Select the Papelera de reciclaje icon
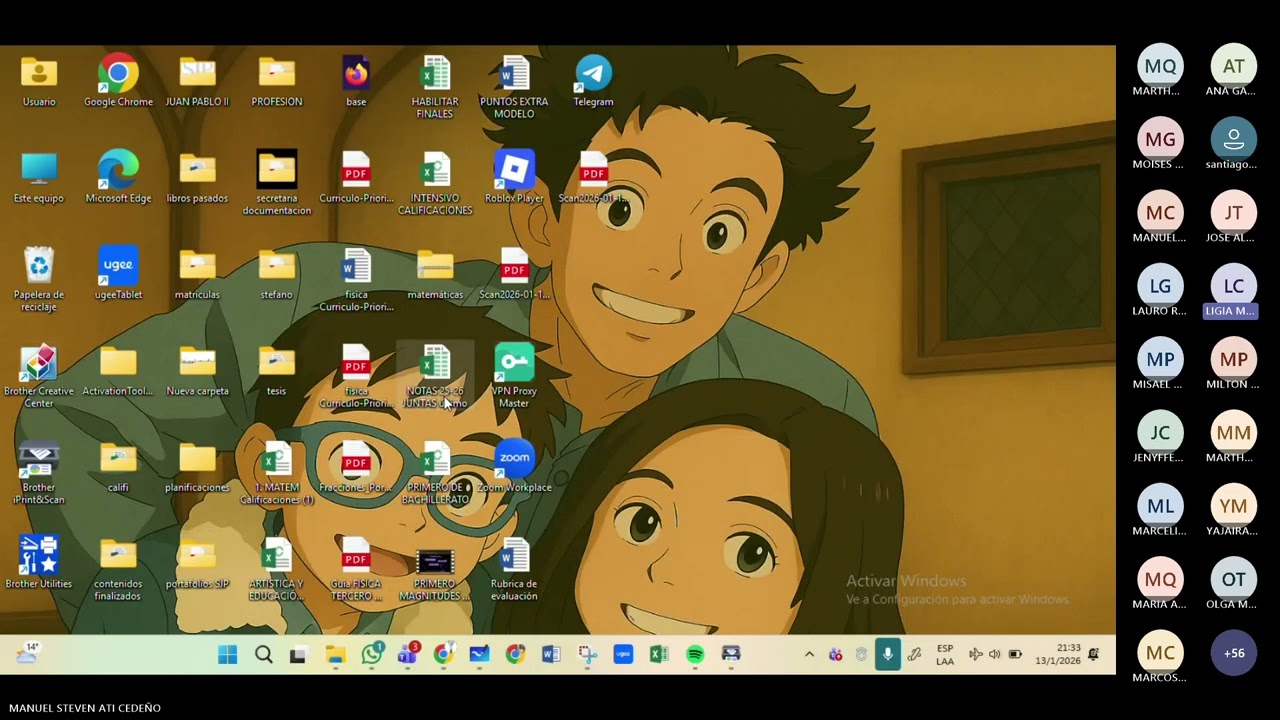Screen dimensions: 1280x720 (39, 280)
